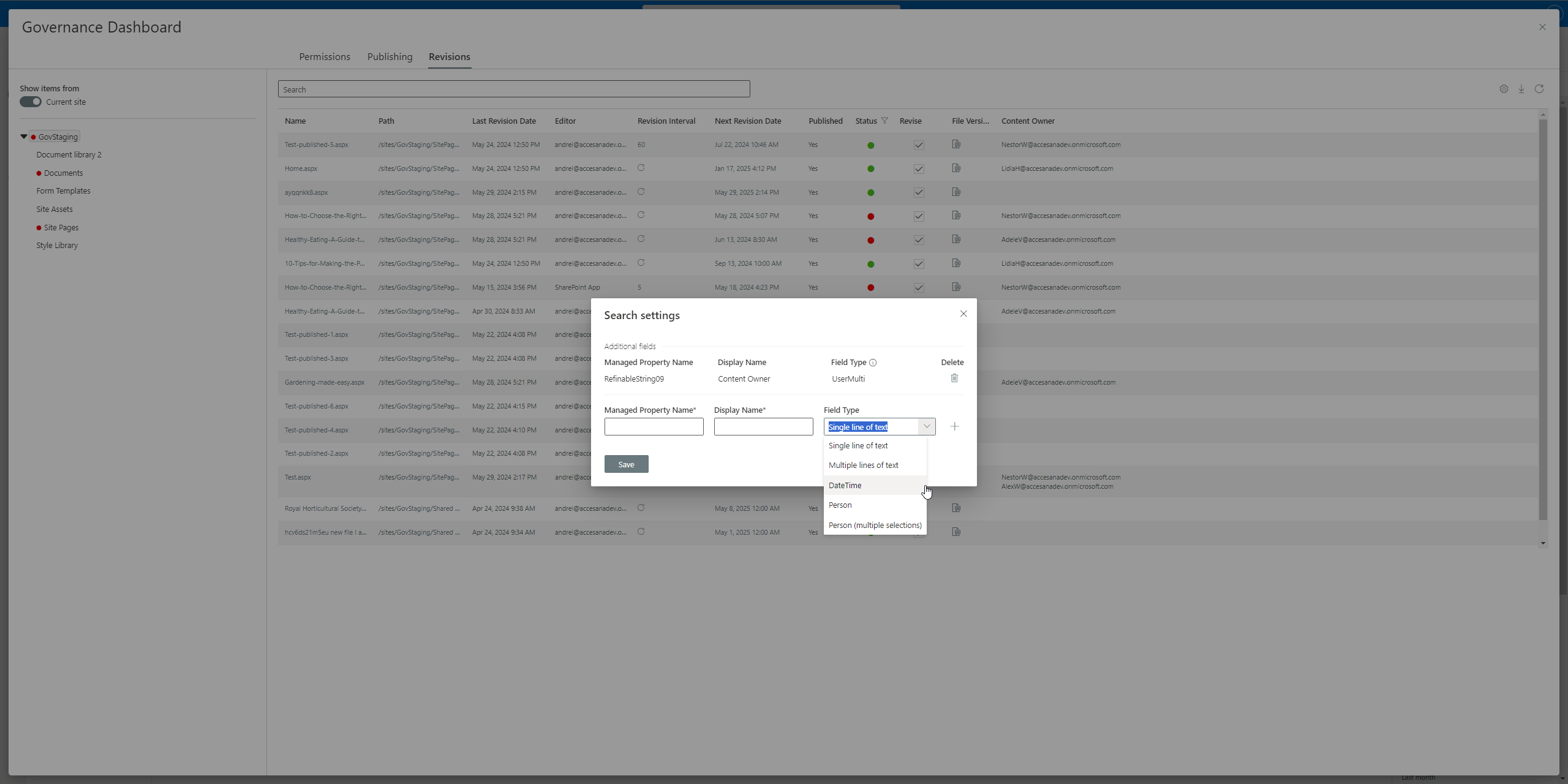Check the Revise checkbox for Healthy-Eating-A-Guide row
The height and width of the screenshot is (784, 1568).
(918, 239)
